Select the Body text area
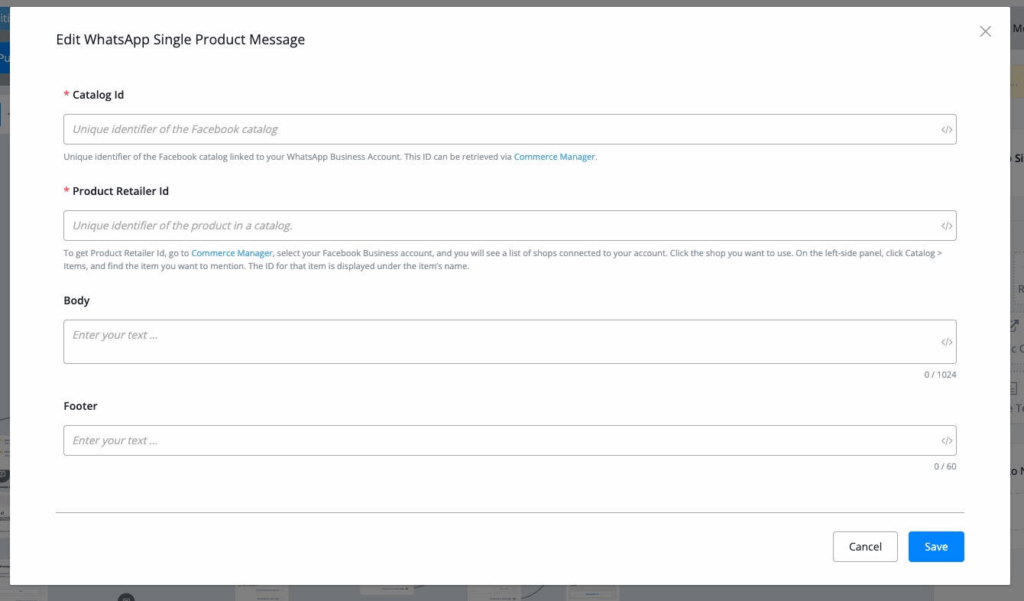 click(500, 342)
